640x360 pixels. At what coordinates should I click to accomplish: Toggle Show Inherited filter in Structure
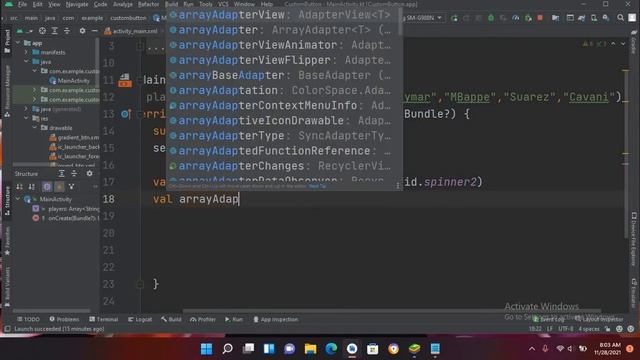pyautogui.click(x=71, y=187)
